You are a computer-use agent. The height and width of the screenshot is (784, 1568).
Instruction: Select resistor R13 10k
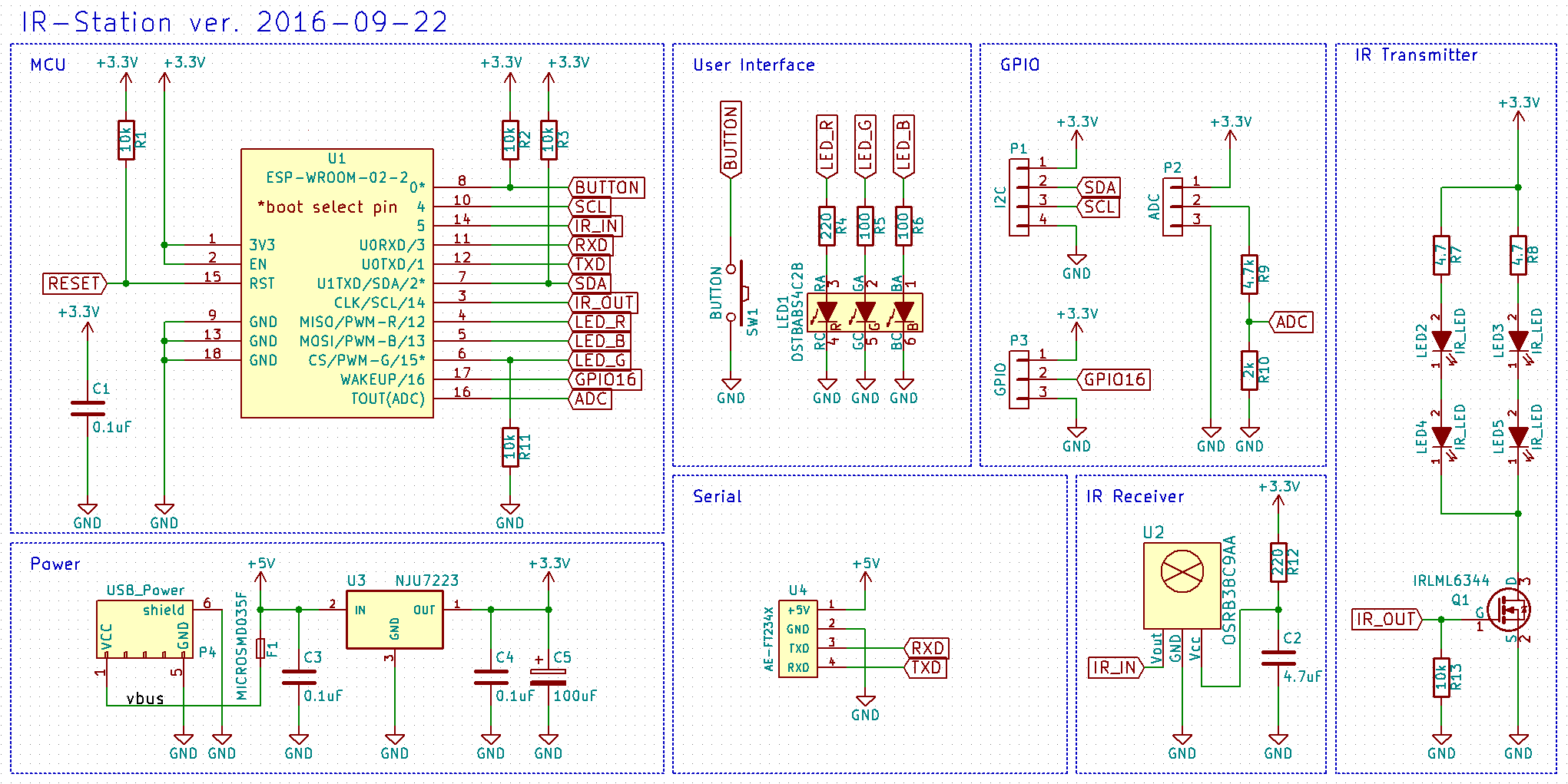tap(1441, 677)
